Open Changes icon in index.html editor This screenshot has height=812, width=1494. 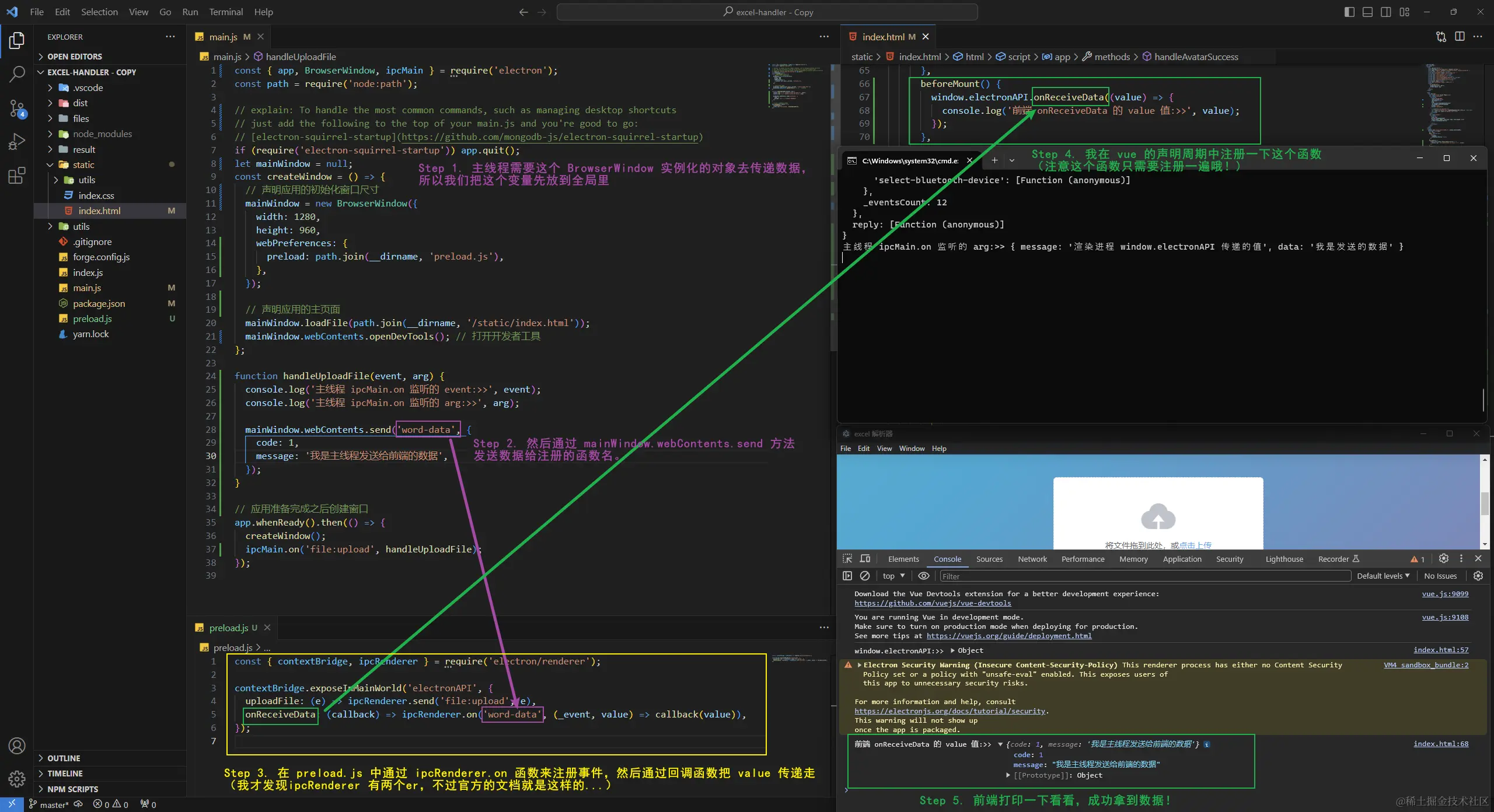click(x=1441, y=37)
